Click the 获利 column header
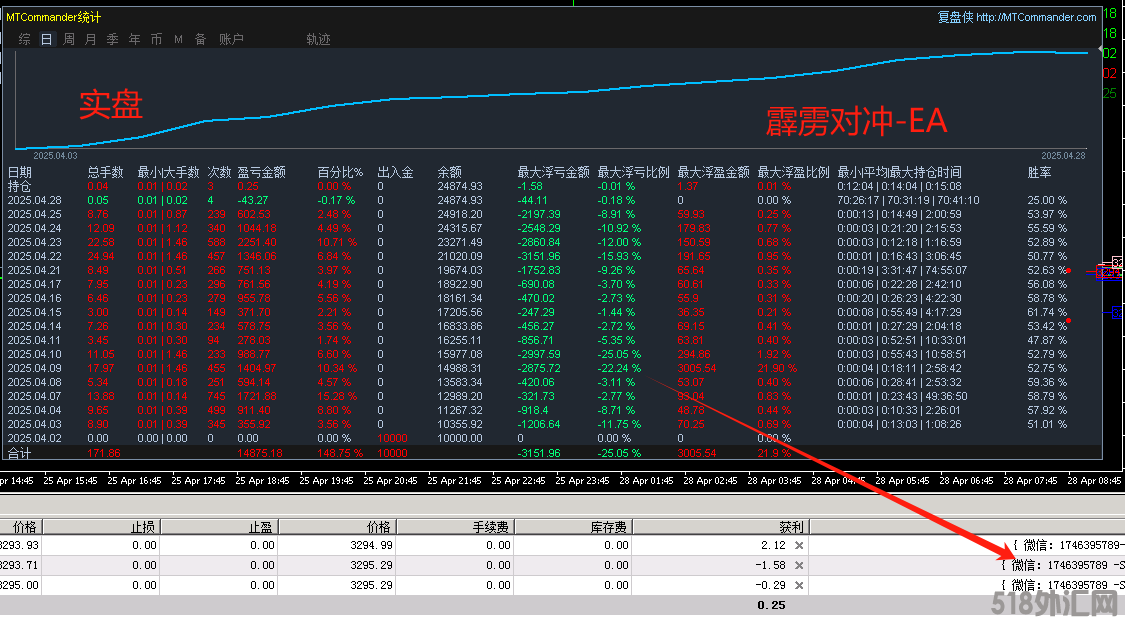This screenshot has width=1125, height=627. click(721, 527)
